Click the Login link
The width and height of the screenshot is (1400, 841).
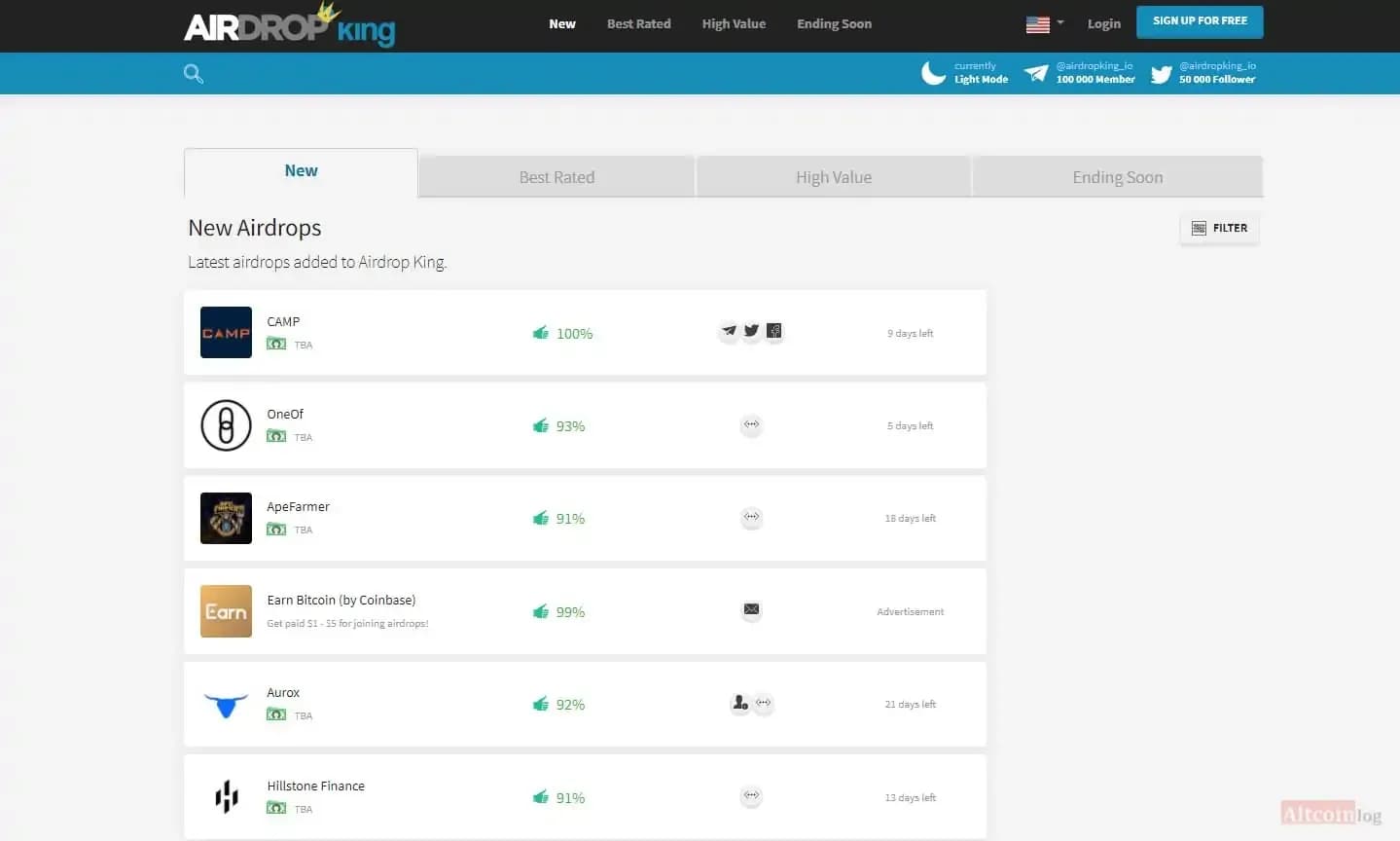pyautogui.click(x=1104, y=23)
